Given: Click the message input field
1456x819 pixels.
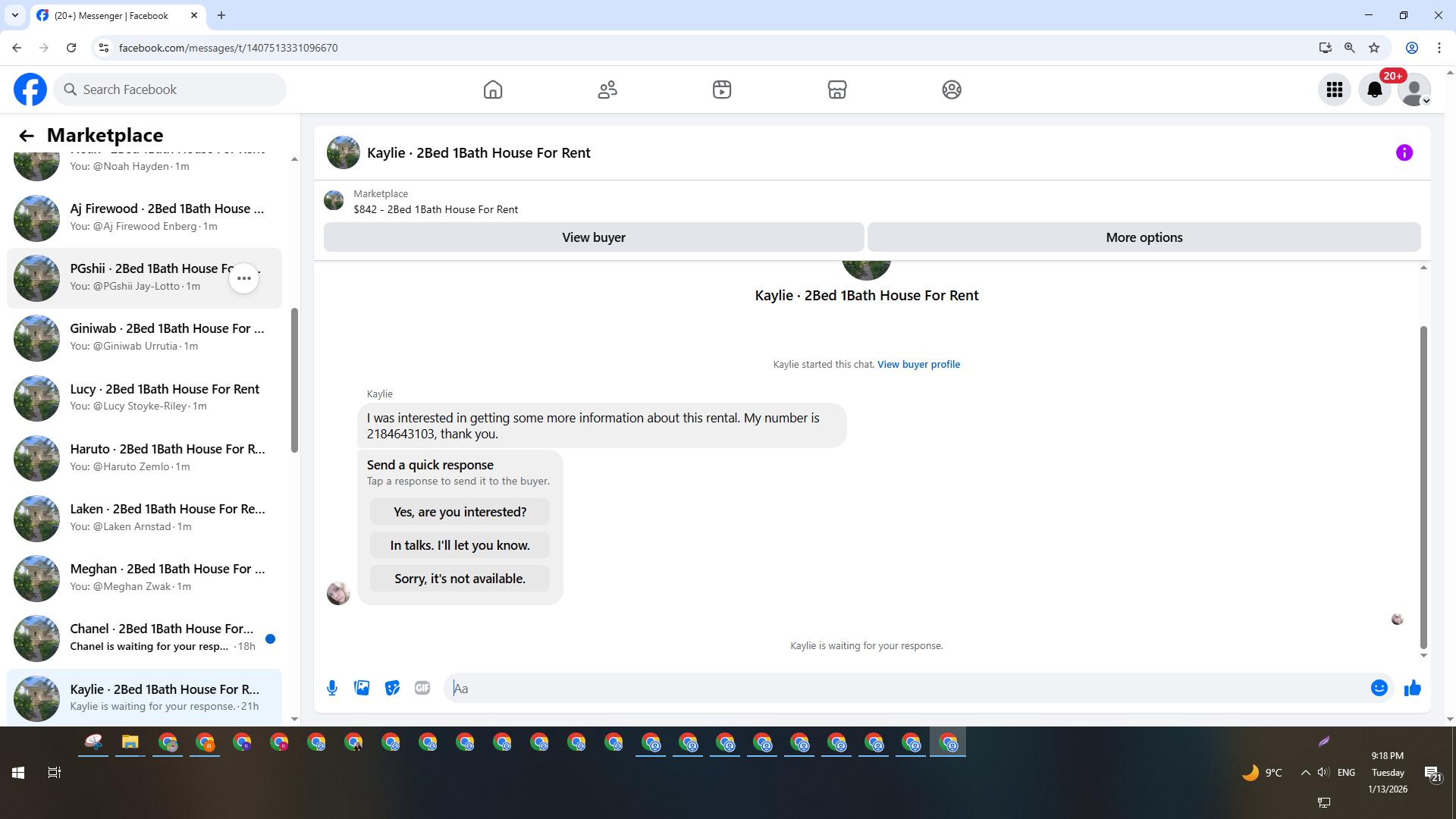Looking at the screenshot, I should coord(906,688).
